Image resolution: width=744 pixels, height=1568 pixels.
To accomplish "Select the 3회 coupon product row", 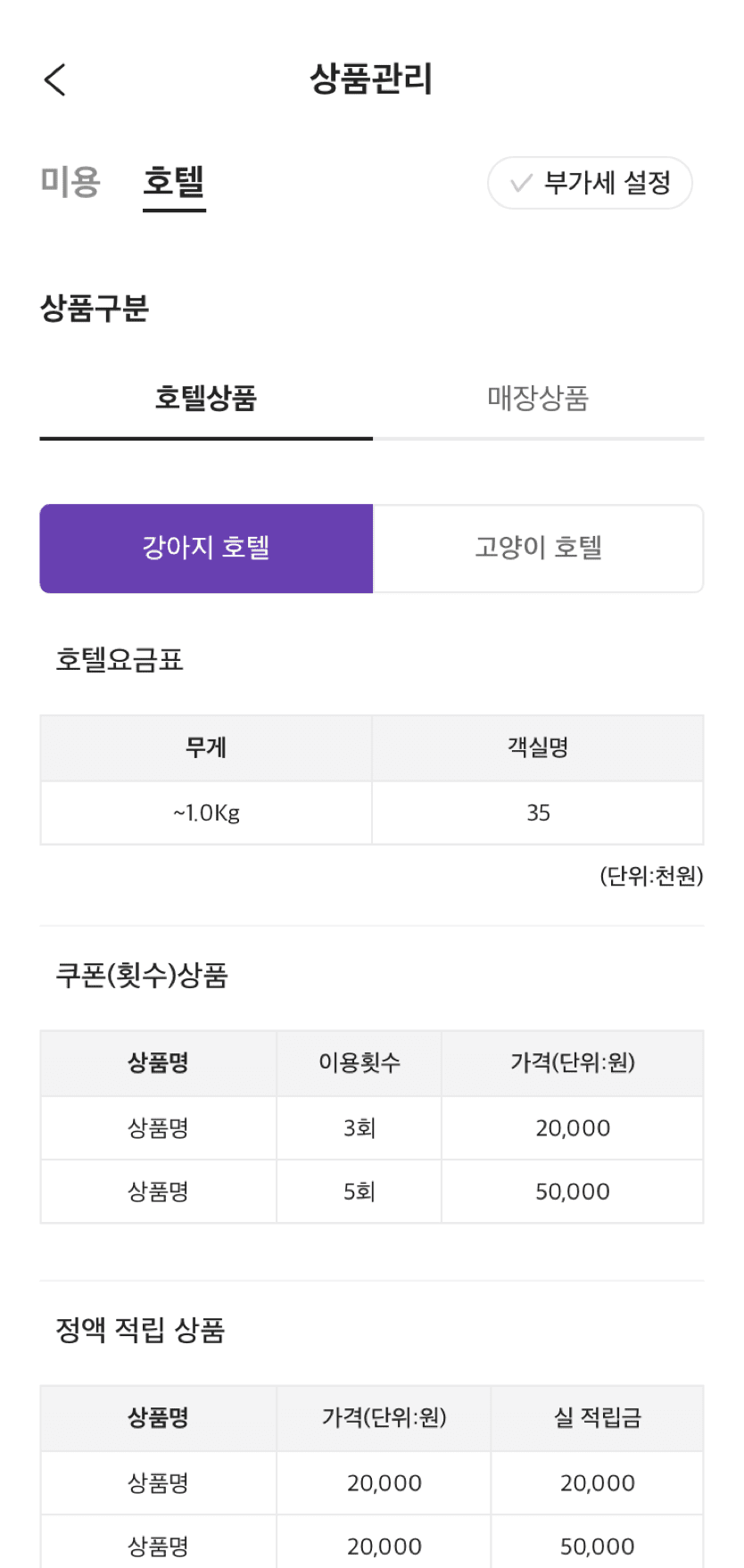I will coord(360,1128).
